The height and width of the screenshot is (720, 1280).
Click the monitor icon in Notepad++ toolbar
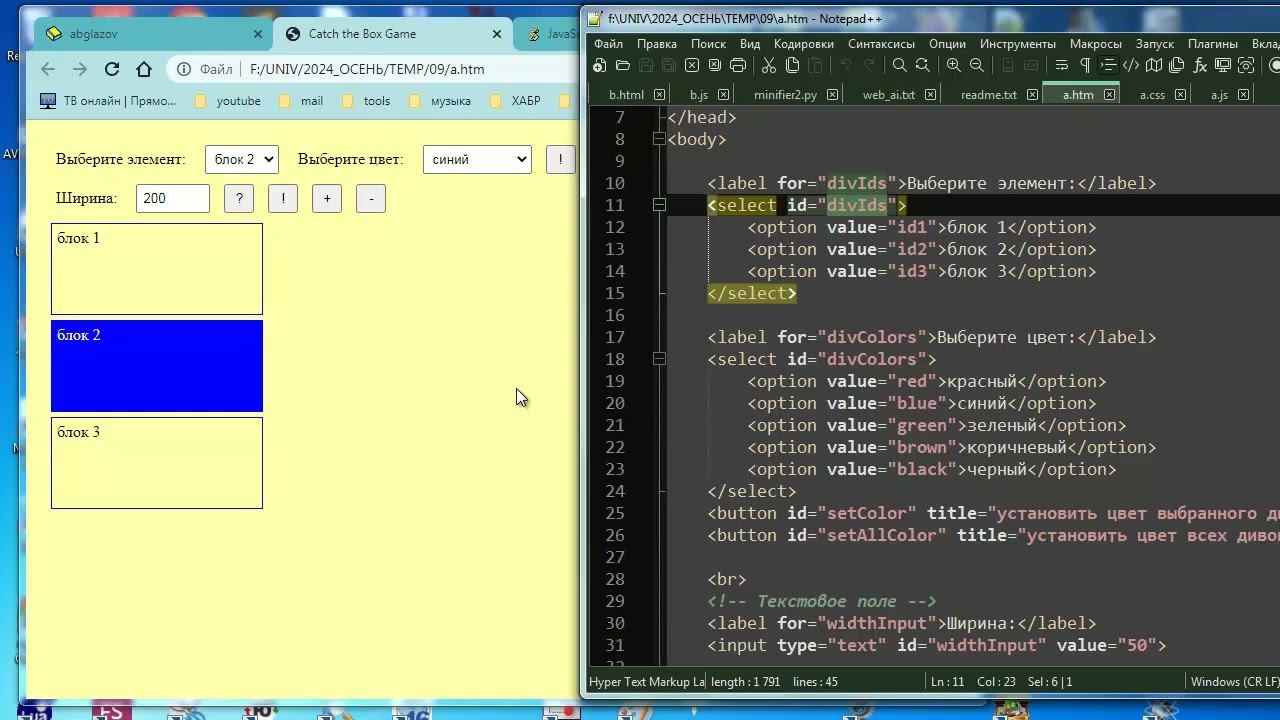(x=1223, y=65)
